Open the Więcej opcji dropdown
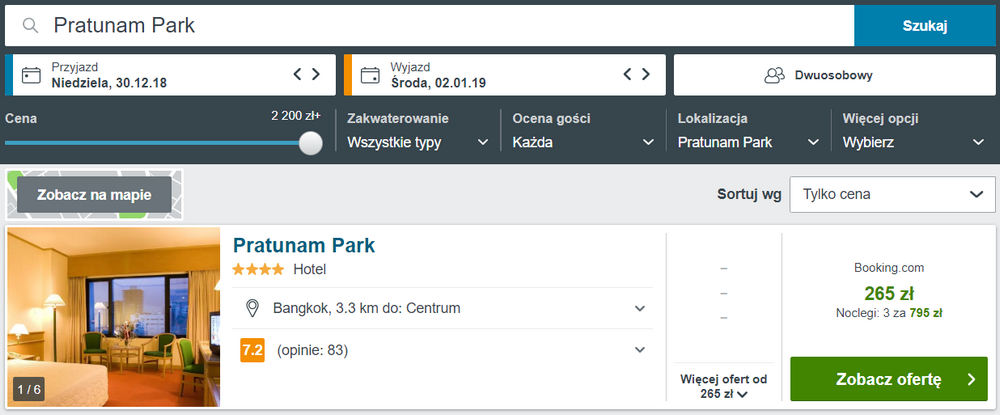This screenshot has width=1000, height=415. tap(914, 142)
